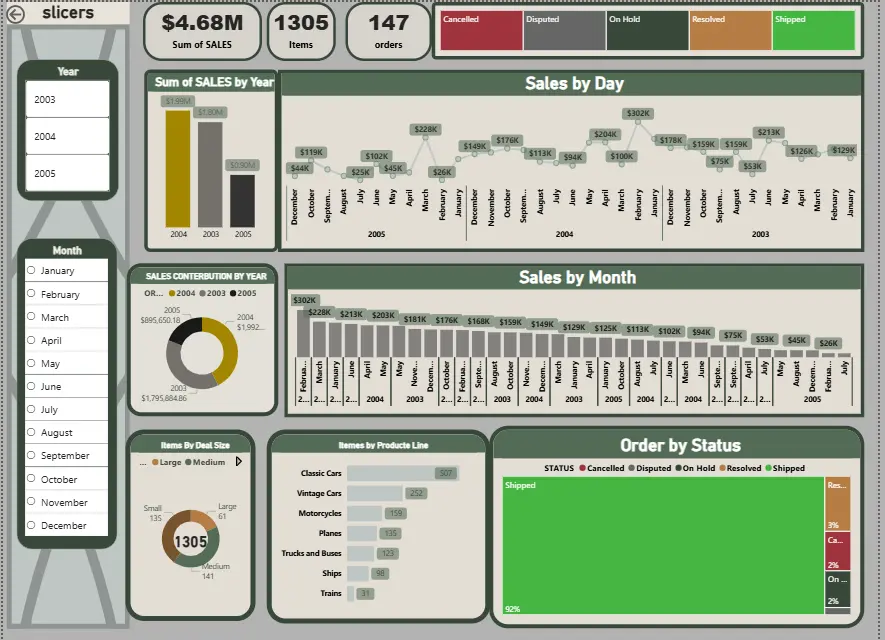Select the January radio button in Month slicer
This screenshot has width=885, height=640.
pyautogui.click(x=32, y=271)
